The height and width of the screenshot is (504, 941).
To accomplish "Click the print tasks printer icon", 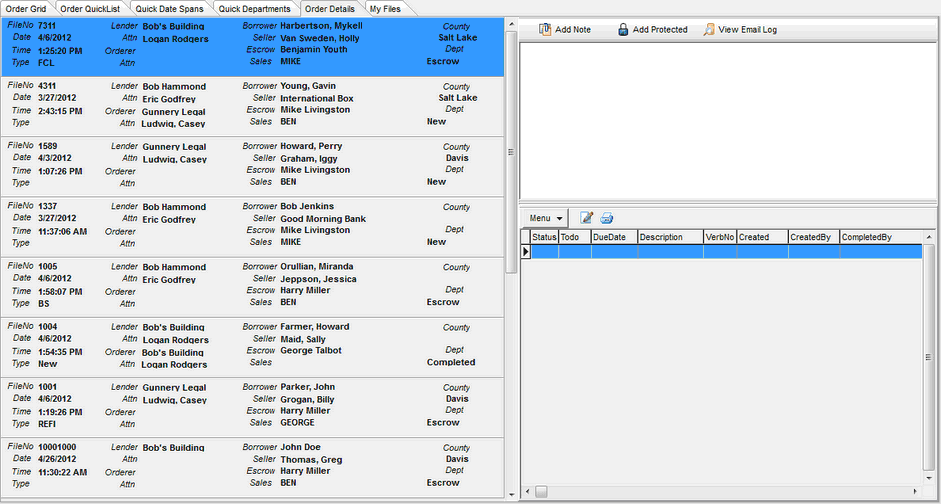I will point(606,218).
